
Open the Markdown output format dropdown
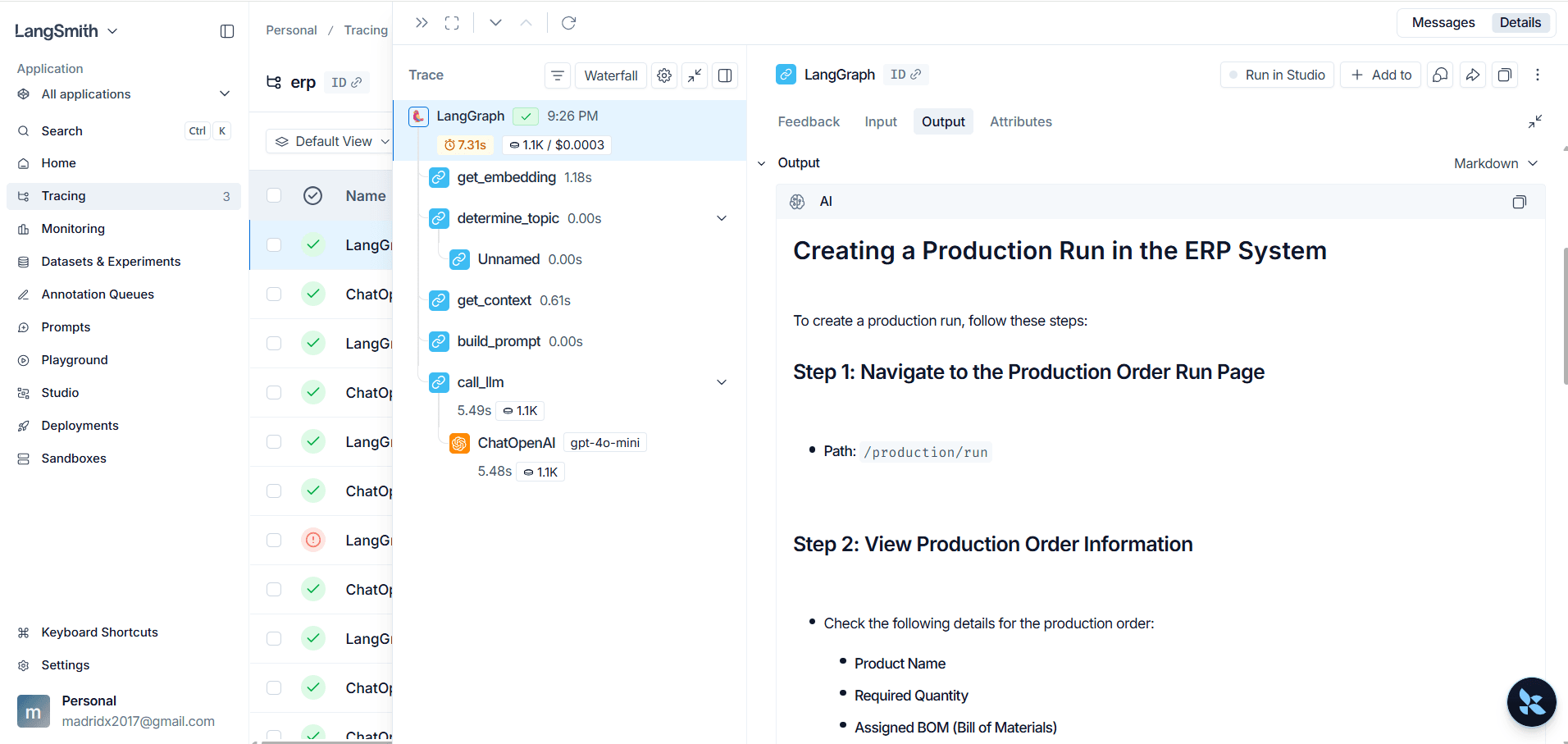pyautogui.click(x=1494, y=162)
